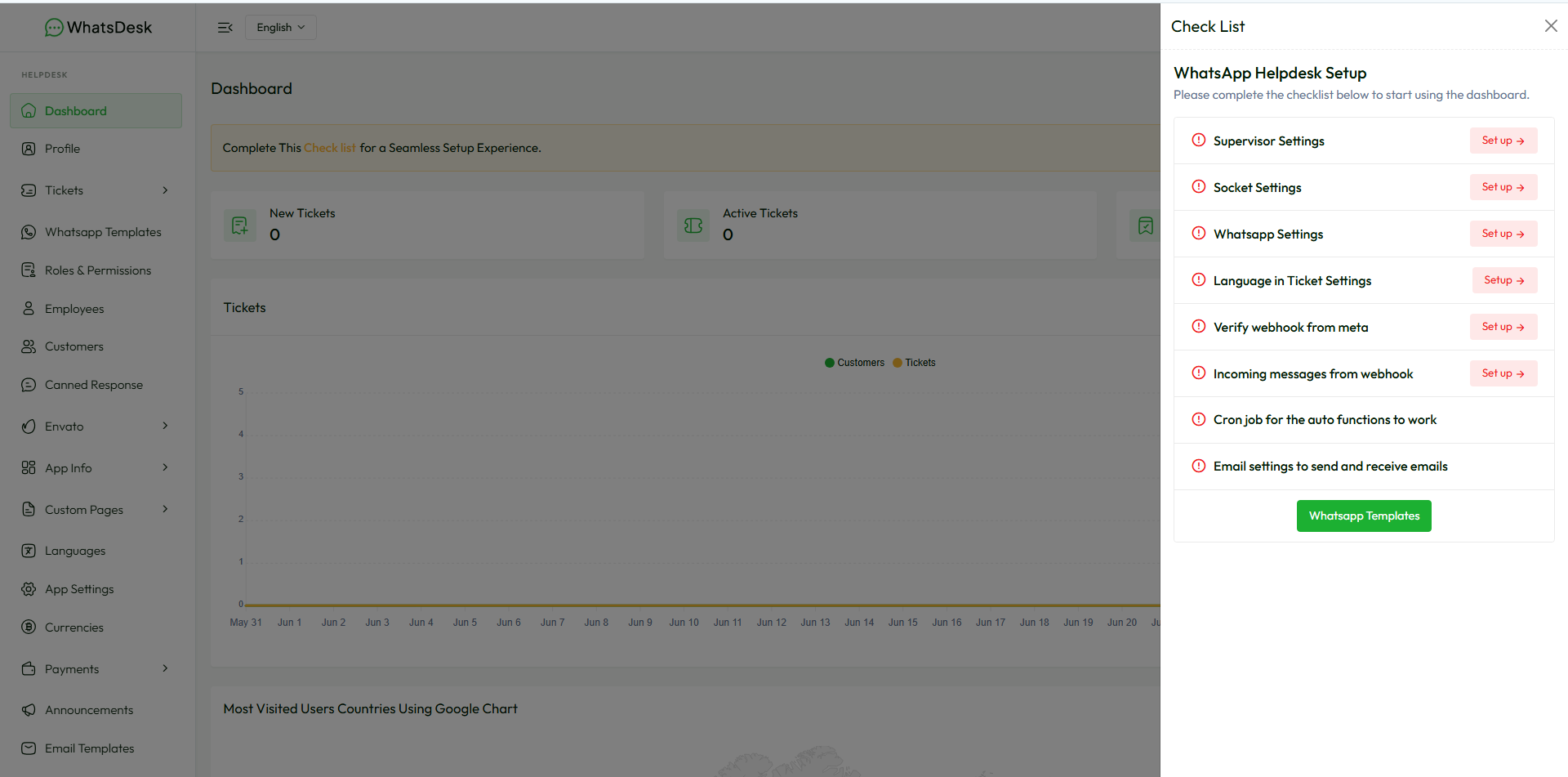
Task: Open the Roles & Permissions menu item
Action: coord(96,270)
